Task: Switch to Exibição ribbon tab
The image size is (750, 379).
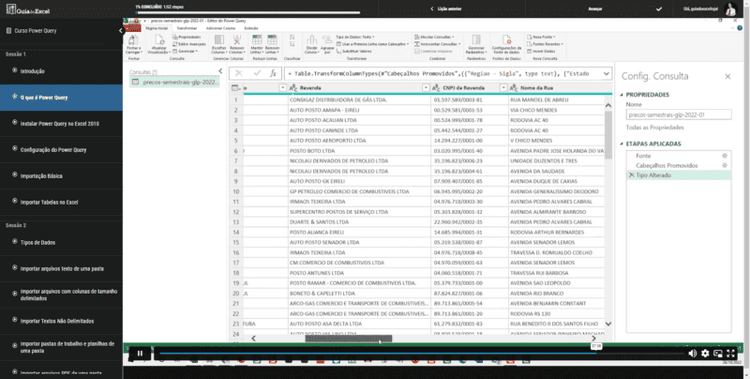Action: pos(251,28)
